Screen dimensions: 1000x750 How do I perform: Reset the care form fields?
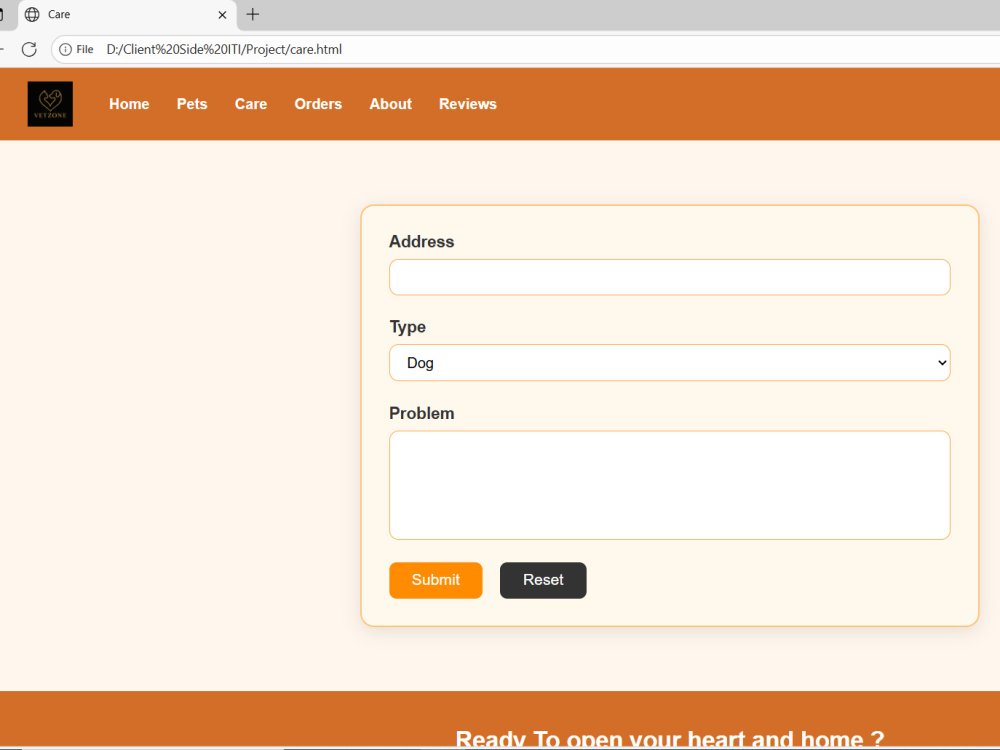543,580
